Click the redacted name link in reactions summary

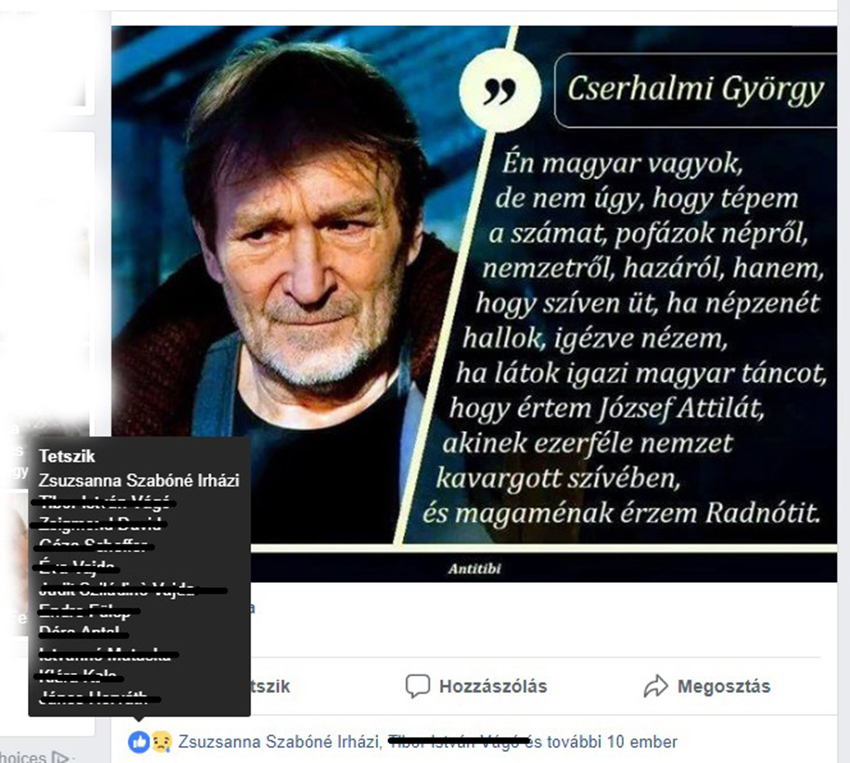point(459,741)
